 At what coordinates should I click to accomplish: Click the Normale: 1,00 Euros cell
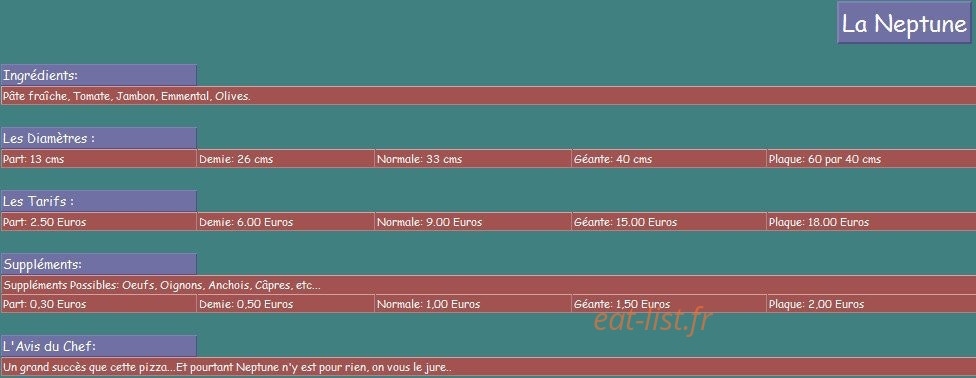pyautogui.click(x=473, y=304)
